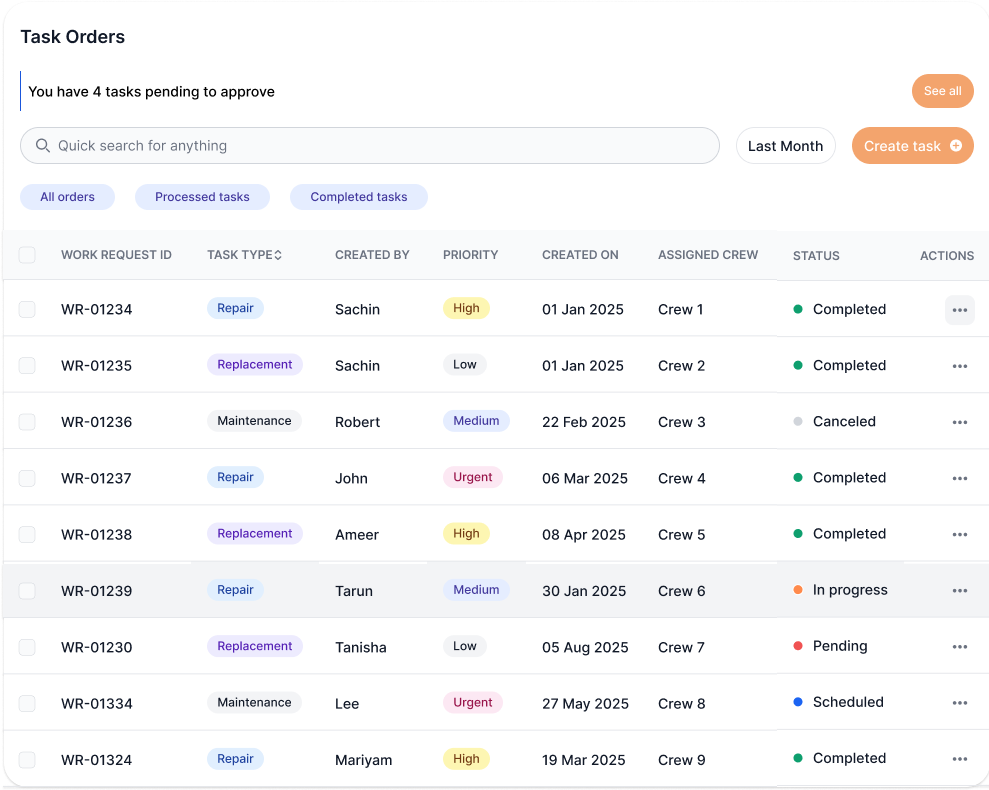Click the plus icon on Create task
This screenshot has height=790, width=989.
pos(956,146)
